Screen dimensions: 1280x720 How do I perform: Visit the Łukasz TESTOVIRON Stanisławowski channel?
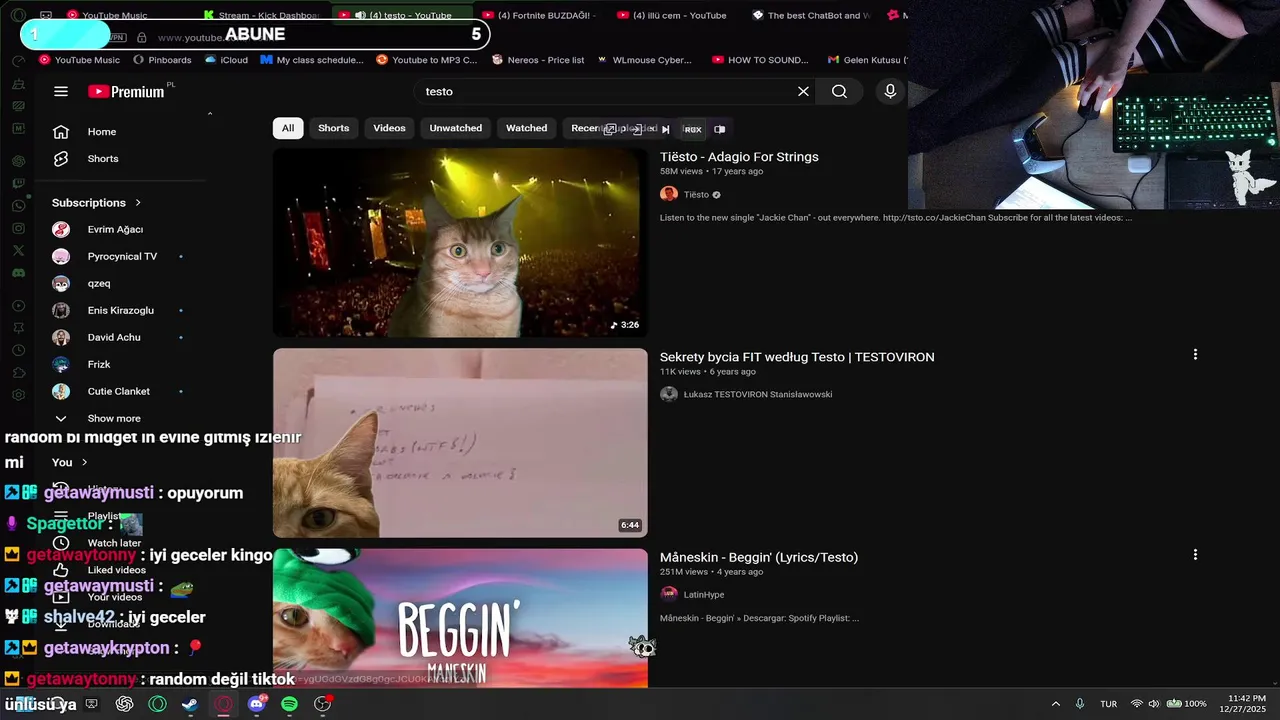point(758,394)
